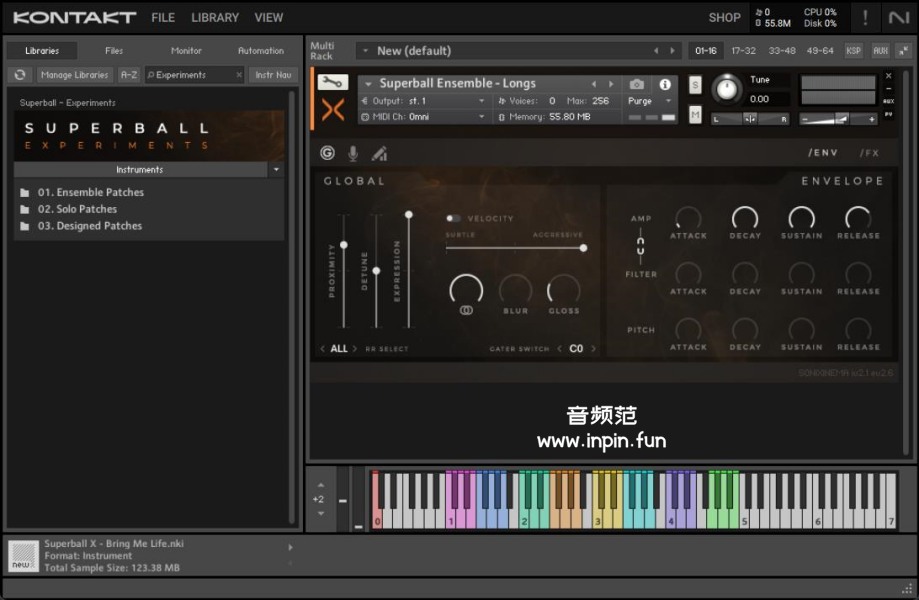The image size is (919, 600).
Task: Click the exclamation warning icon in header
Action: [x=865, y=17]
